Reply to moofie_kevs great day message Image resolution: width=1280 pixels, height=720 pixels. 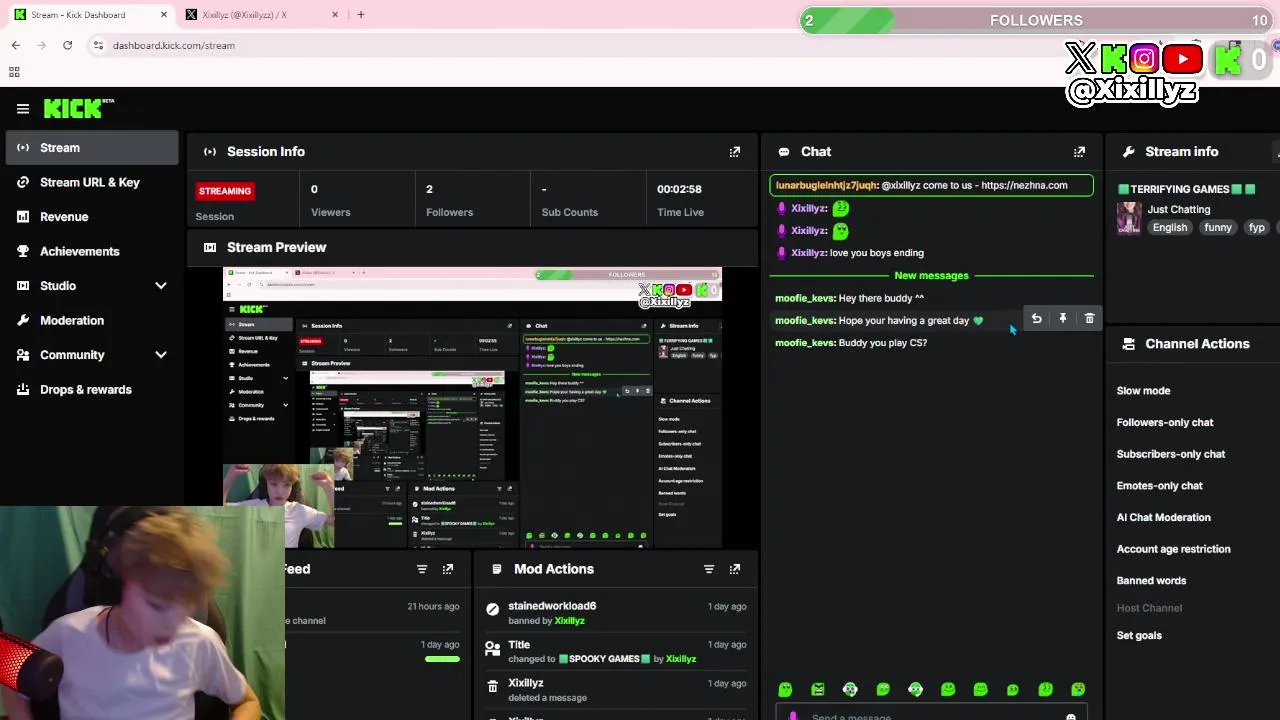coord(1037,319)
